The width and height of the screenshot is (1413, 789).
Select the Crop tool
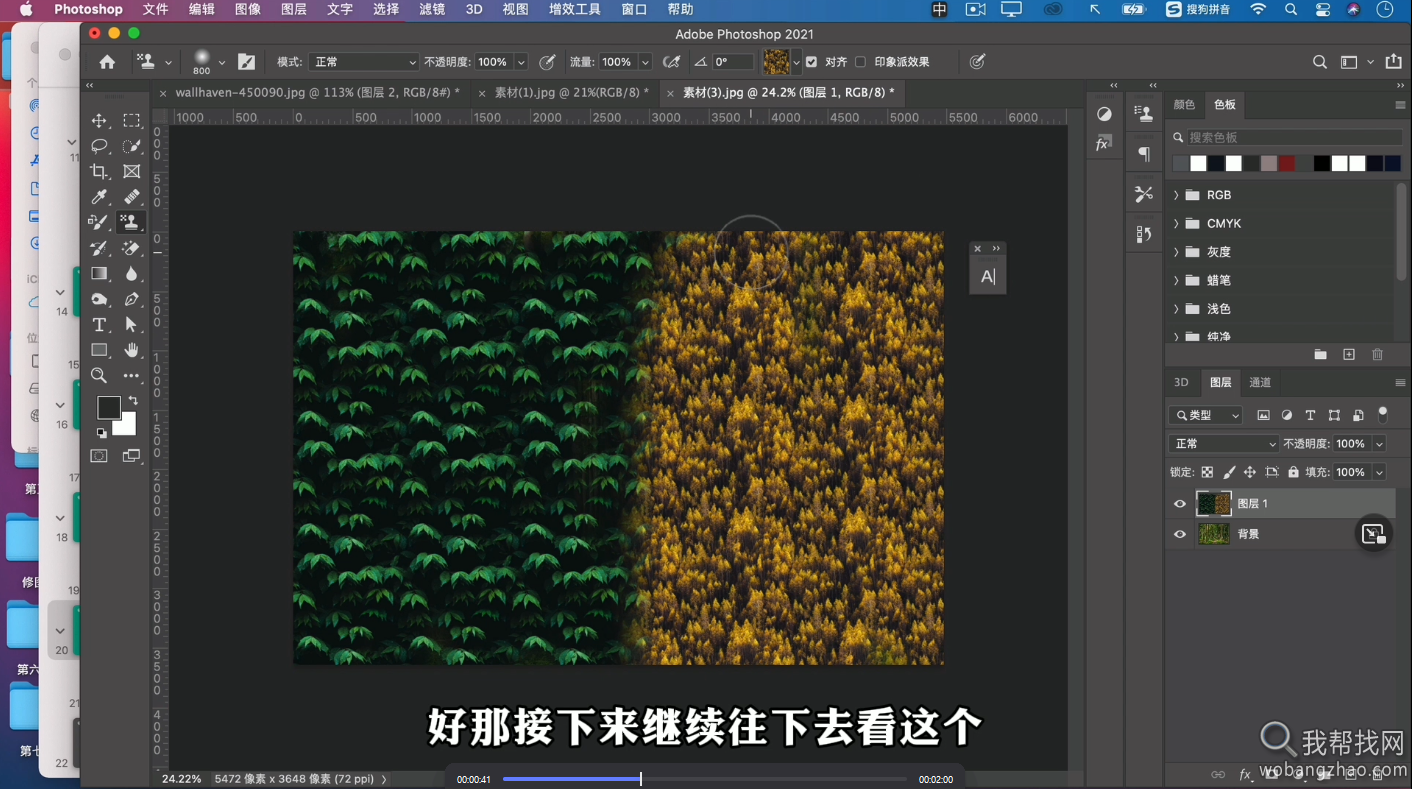[x=99, y=172]
